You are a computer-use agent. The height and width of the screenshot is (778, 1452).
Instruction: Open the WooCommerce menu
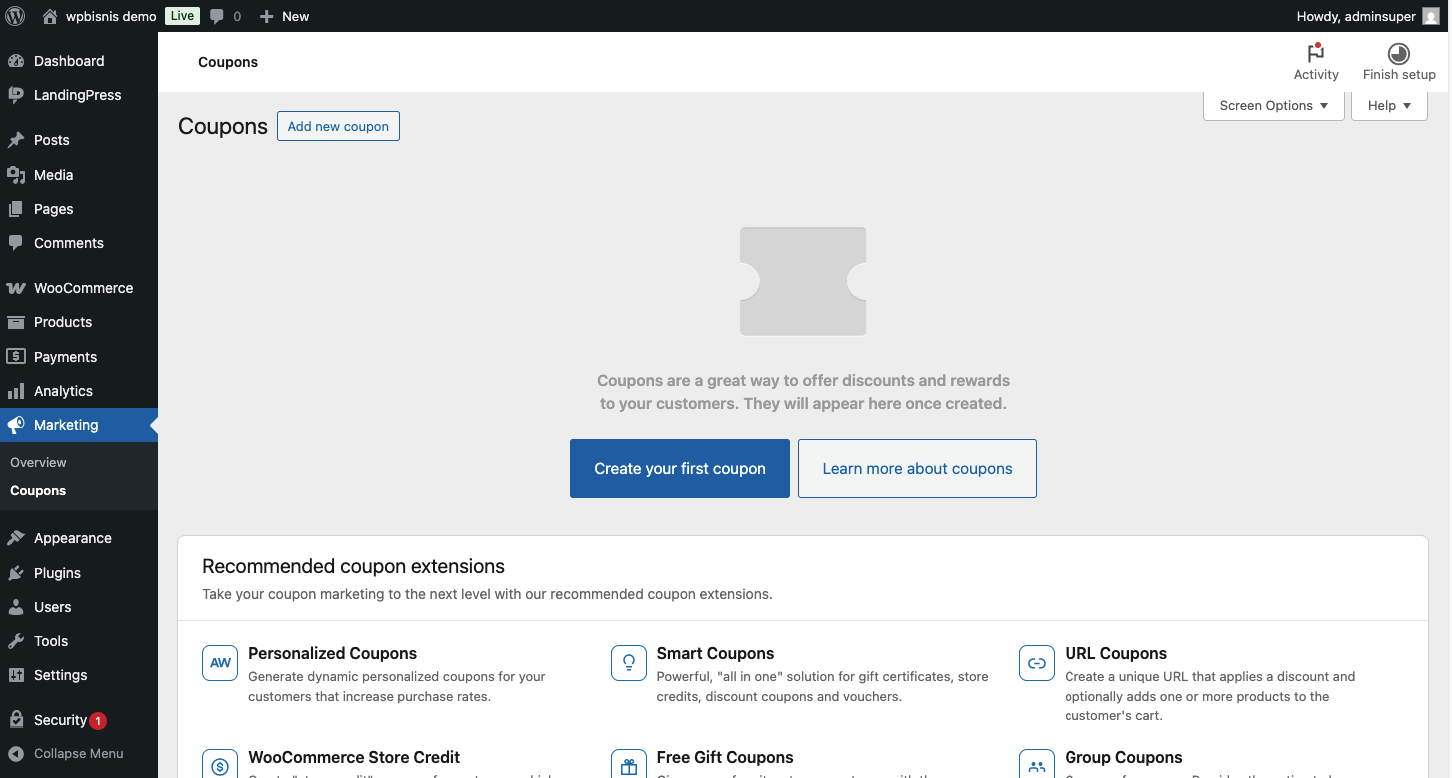[83, 288]
